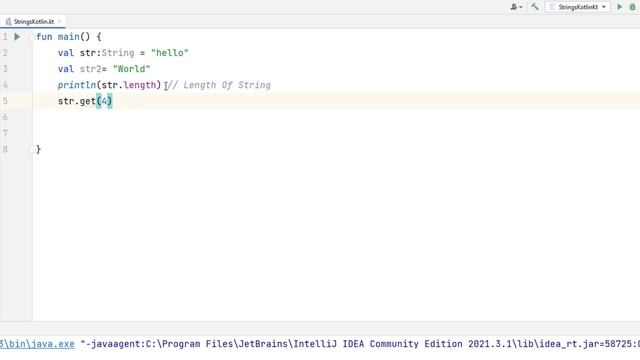
Task: Collapse the main function fold marker
Action: click(x=32, y=37)
